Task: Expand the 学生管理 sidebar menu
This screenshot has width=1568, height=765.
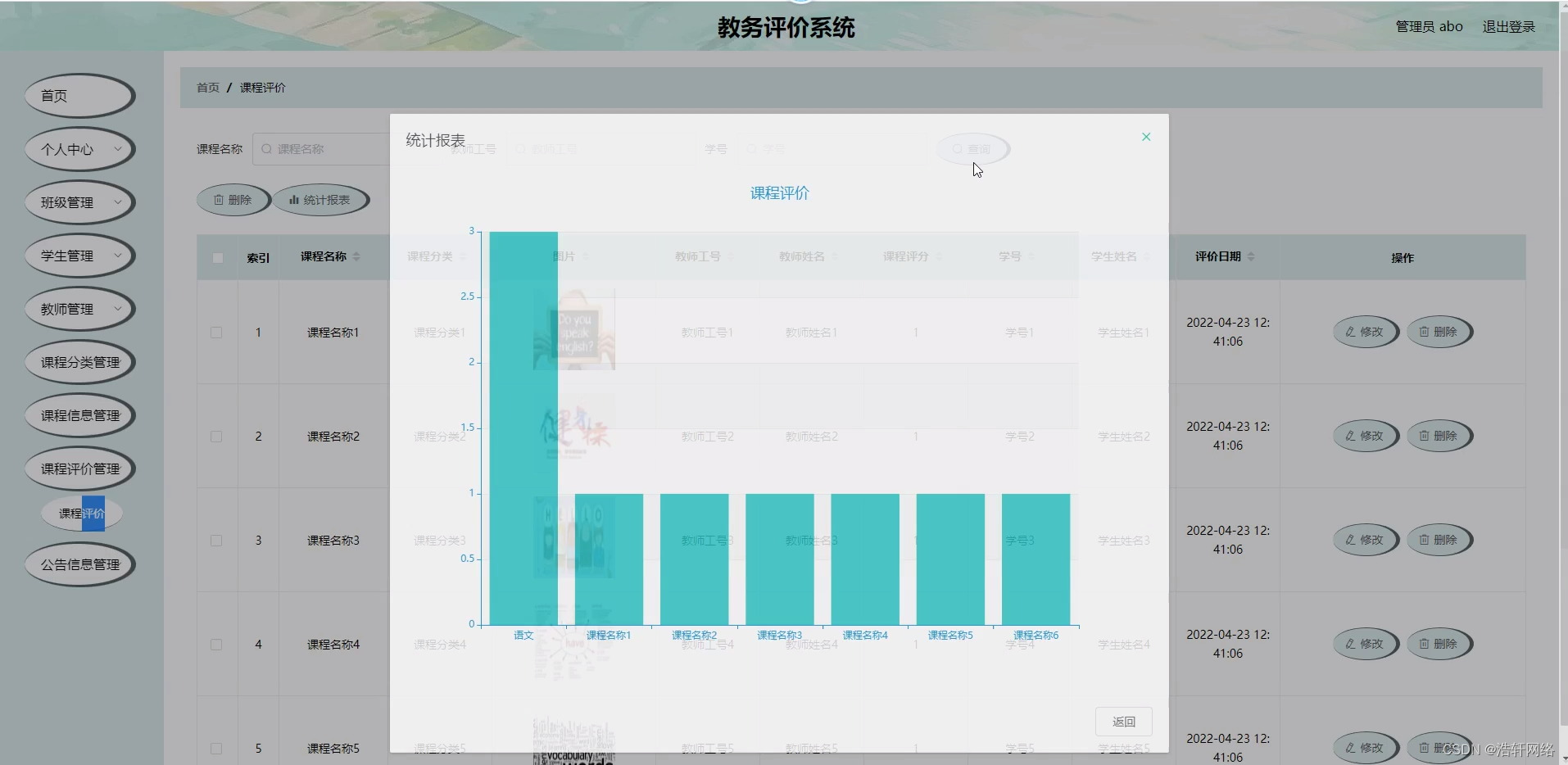Action: 79,256
